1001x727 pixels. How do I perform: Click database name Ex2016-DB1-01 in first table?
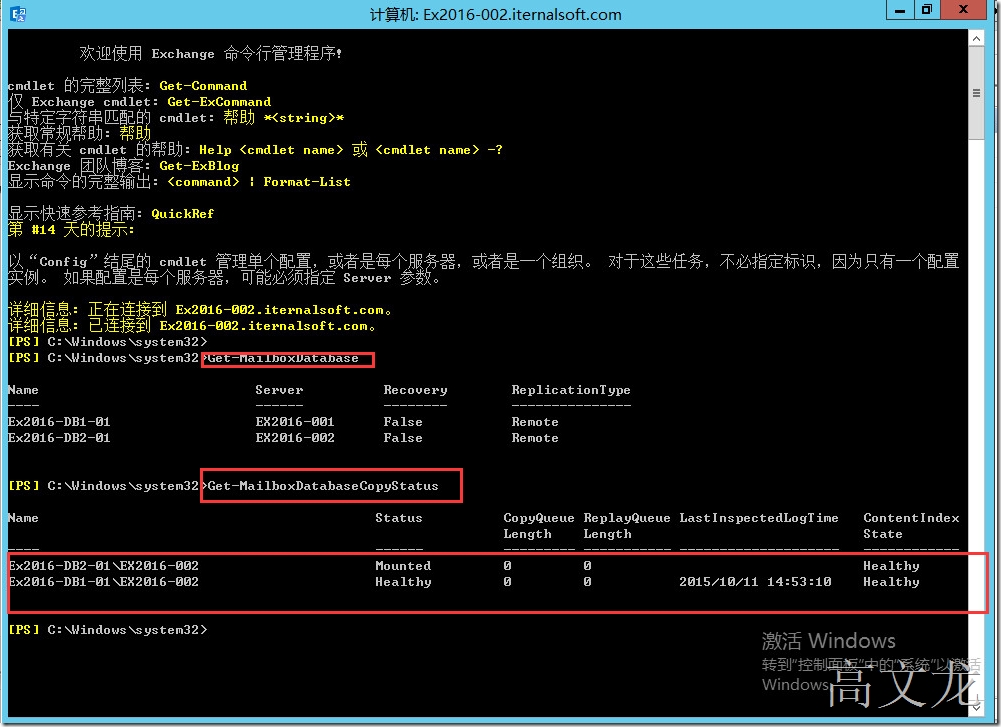[x=59, y=422]
